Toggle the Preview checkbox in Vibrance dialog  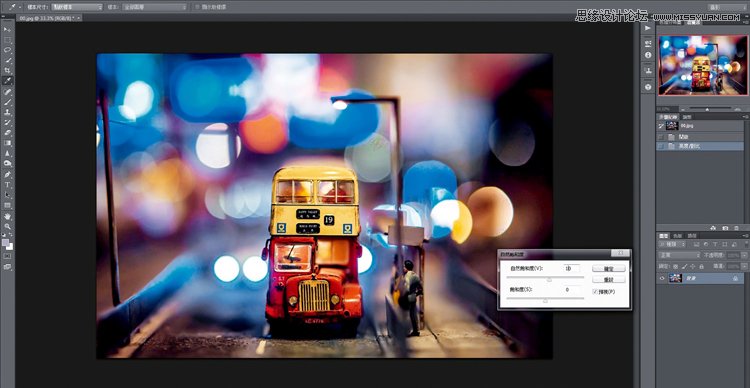(595, 291)
